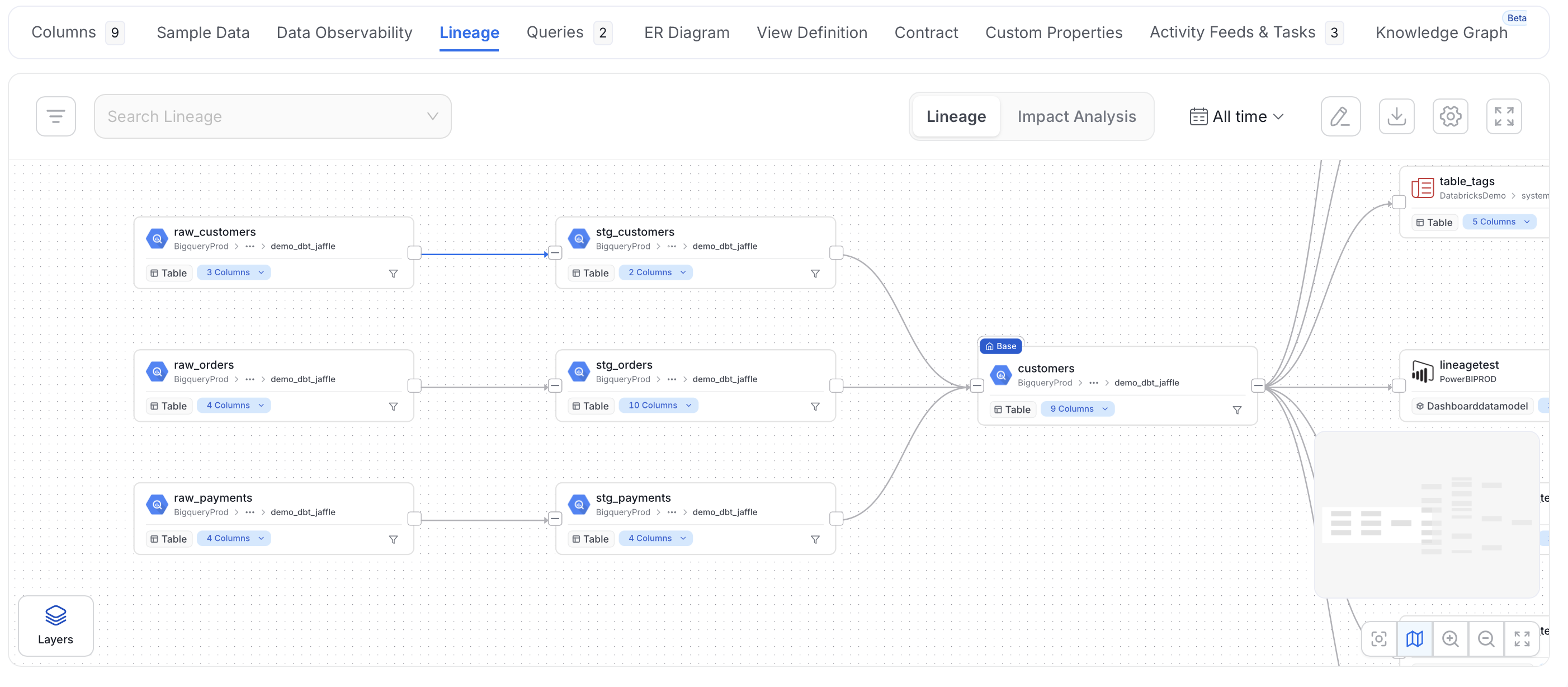Open the Contract tab
1568x687 pixels.
click(x=926, y=32)
